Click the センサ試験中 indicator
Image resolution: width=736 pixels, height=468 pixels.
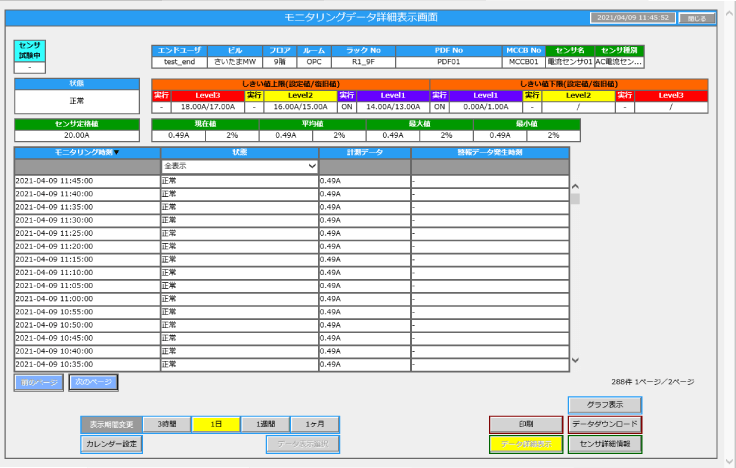click(x=30, y=51)
